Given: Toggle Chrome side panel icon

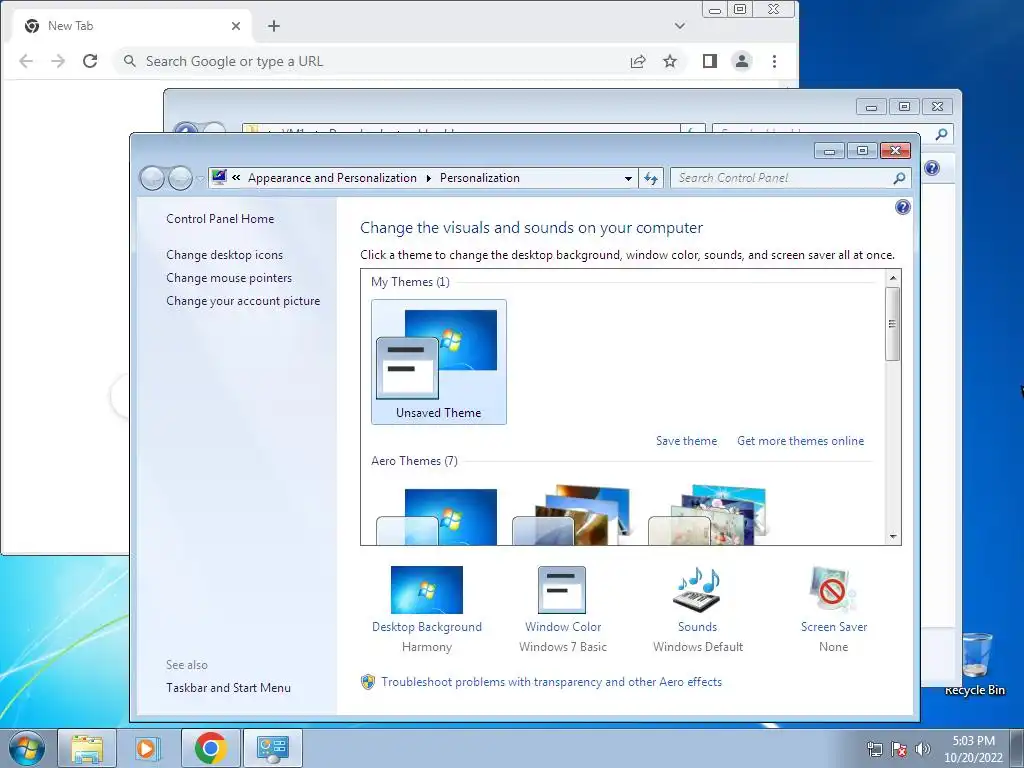Looking at the screenshot, I should tap(710, 61).
